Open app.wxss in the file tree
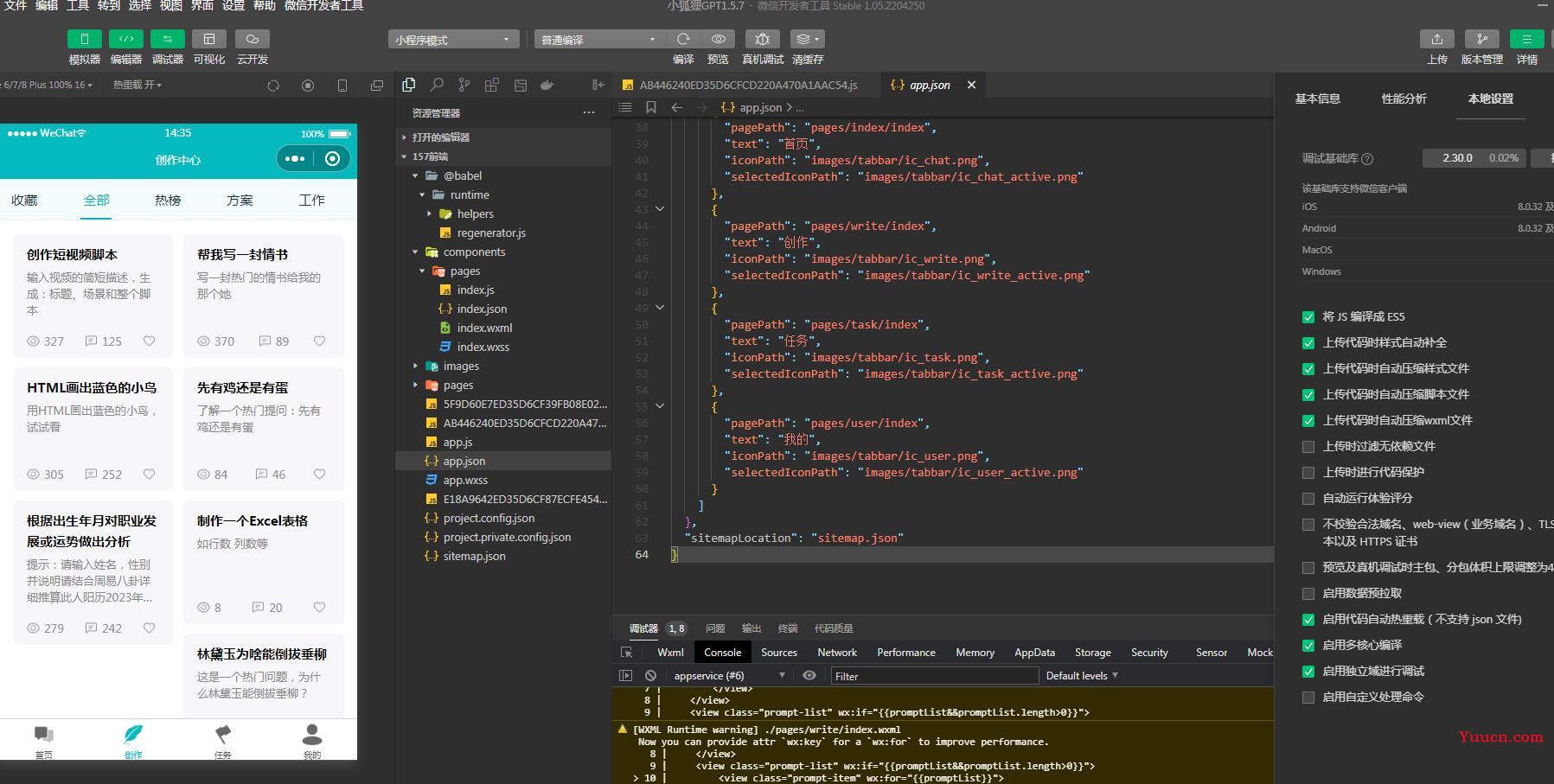Screen dimensions: 1554x784 pos(465,481)
